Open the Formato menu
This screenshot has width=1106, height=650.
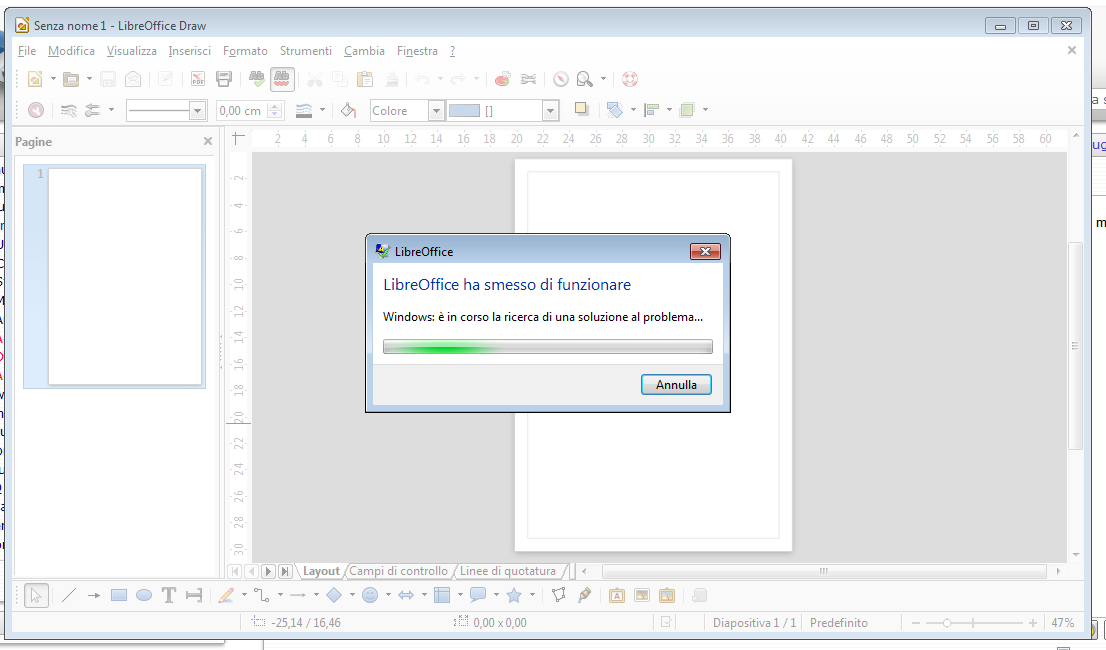point(245,51)
